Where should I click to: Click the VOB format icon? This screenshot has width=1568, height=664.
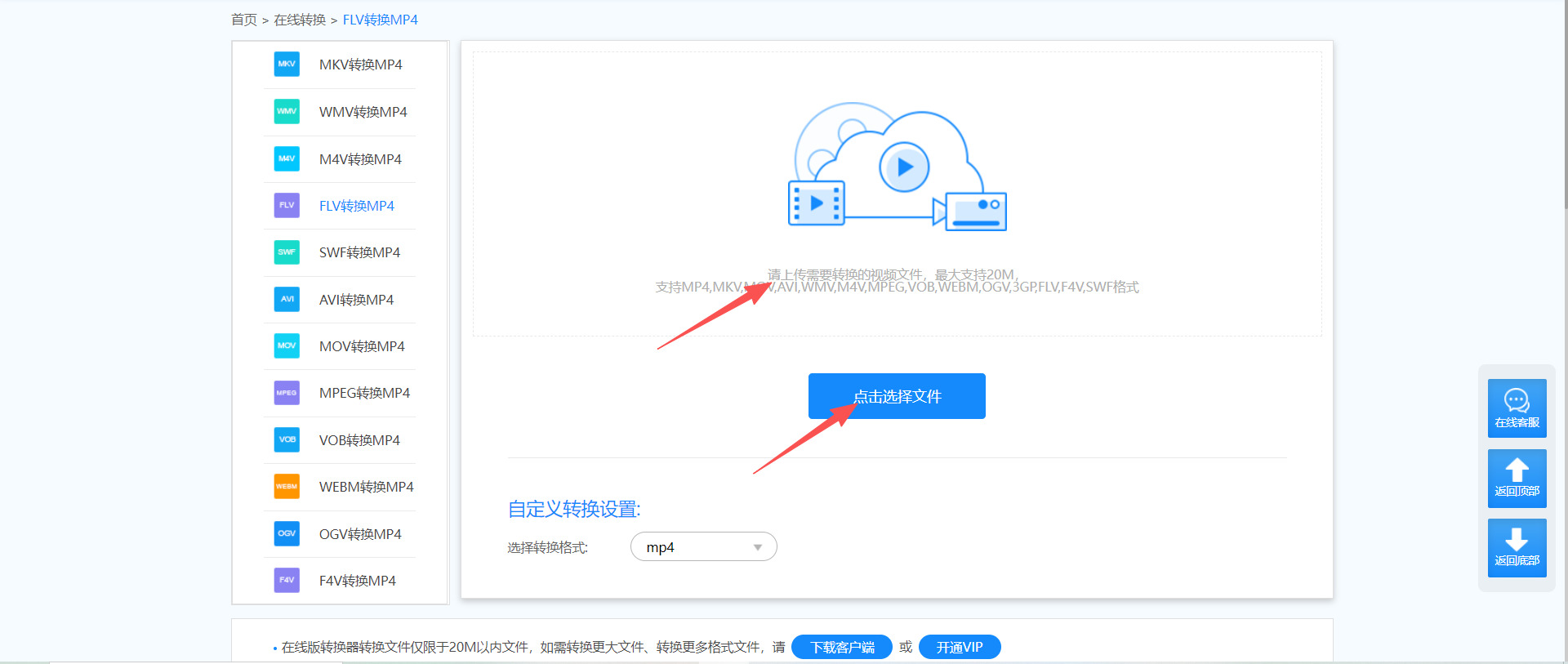coord(287,439)
